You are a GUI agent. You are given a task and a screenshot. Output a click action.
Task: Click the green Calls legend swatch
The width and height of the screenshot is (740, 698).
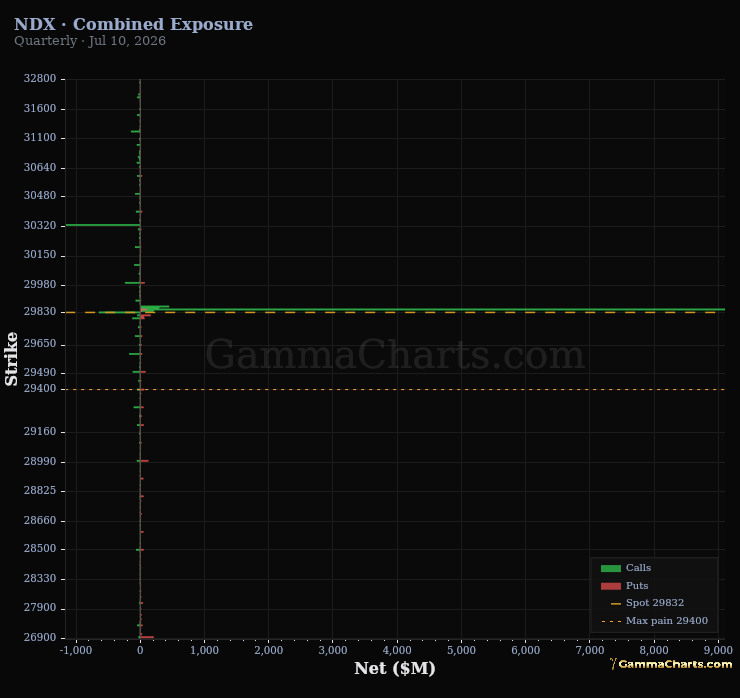(610, 568)
